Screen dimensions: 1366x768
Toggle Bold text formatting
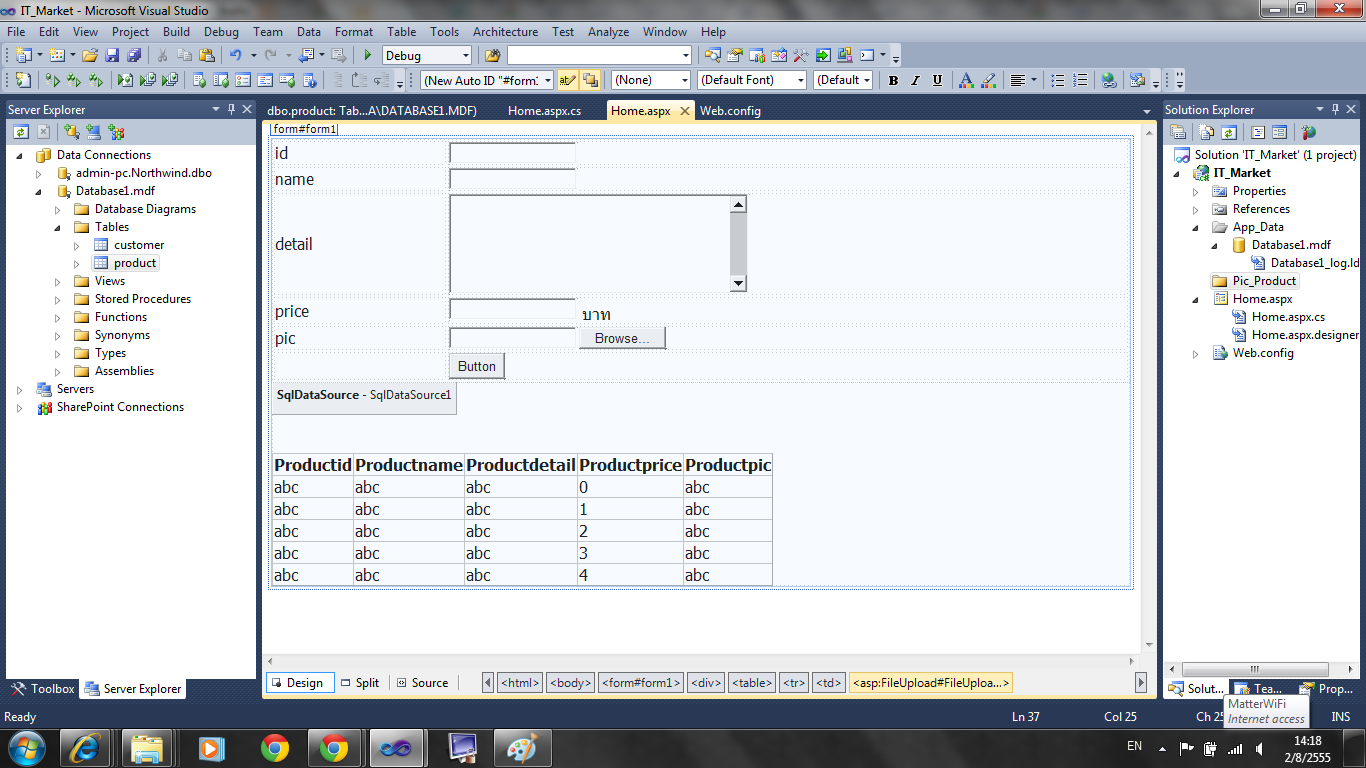(x=893, y=80)
